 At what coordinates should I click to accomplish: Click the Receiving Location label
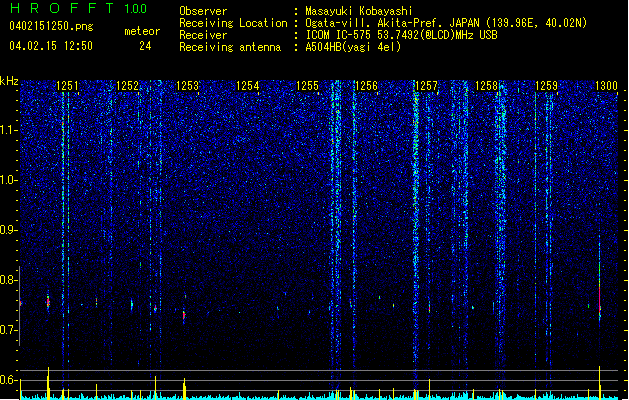(x=233, y=23)
